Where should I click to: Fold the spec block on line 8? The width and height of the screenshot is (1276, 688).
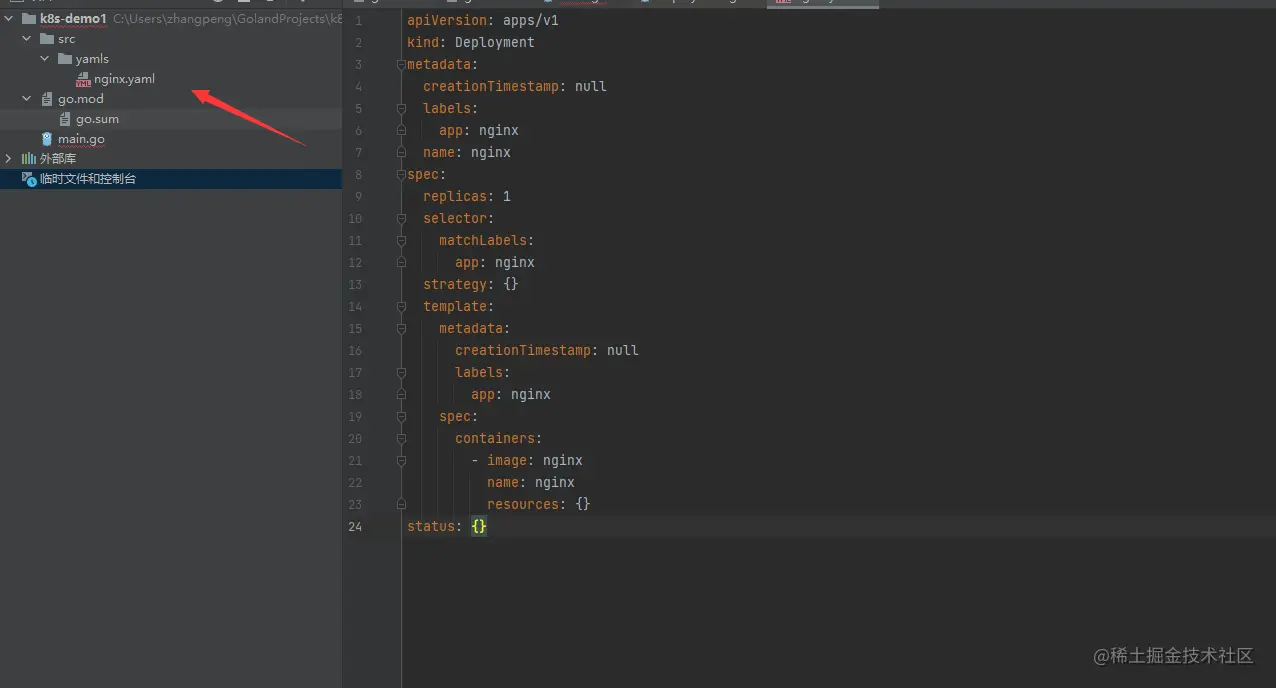coord(401,175)
